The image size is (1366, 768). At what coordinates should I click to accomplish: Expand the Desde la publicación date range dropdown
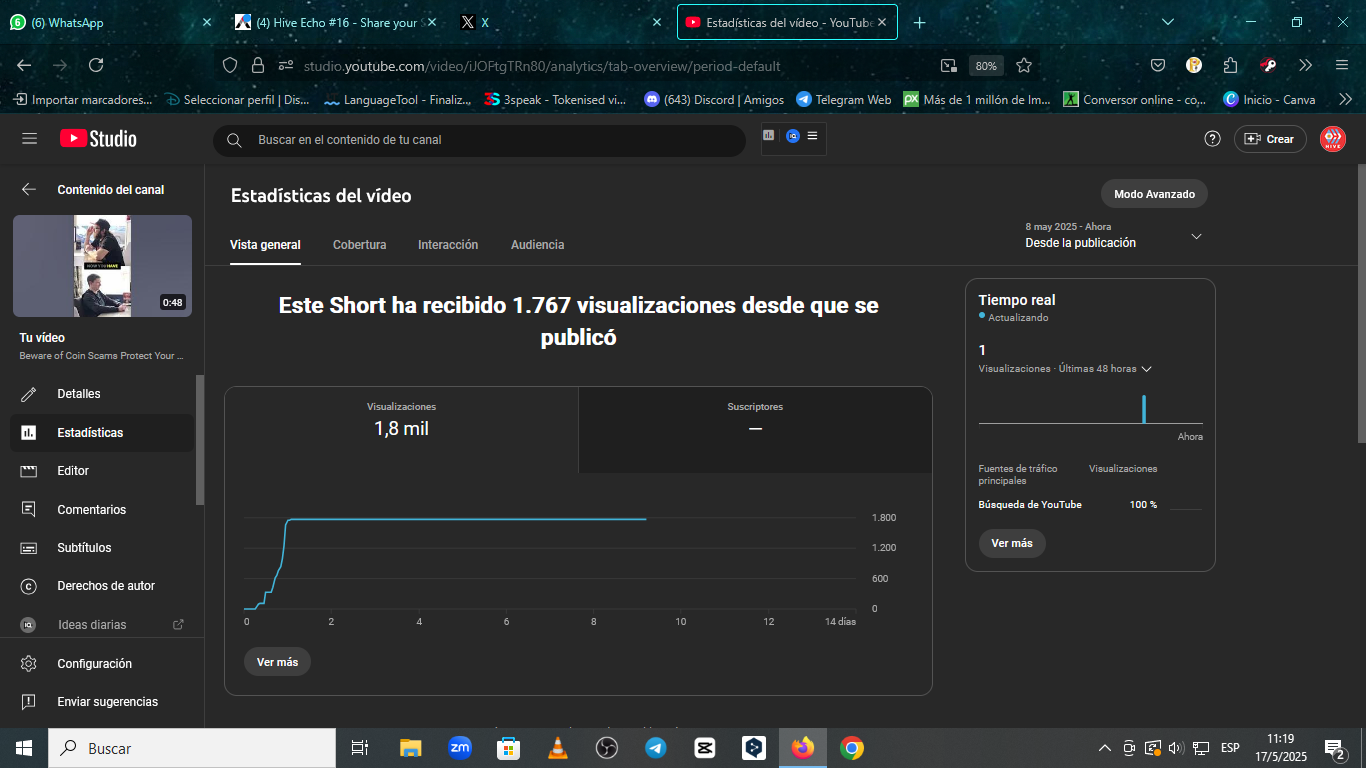[1114, 236]
